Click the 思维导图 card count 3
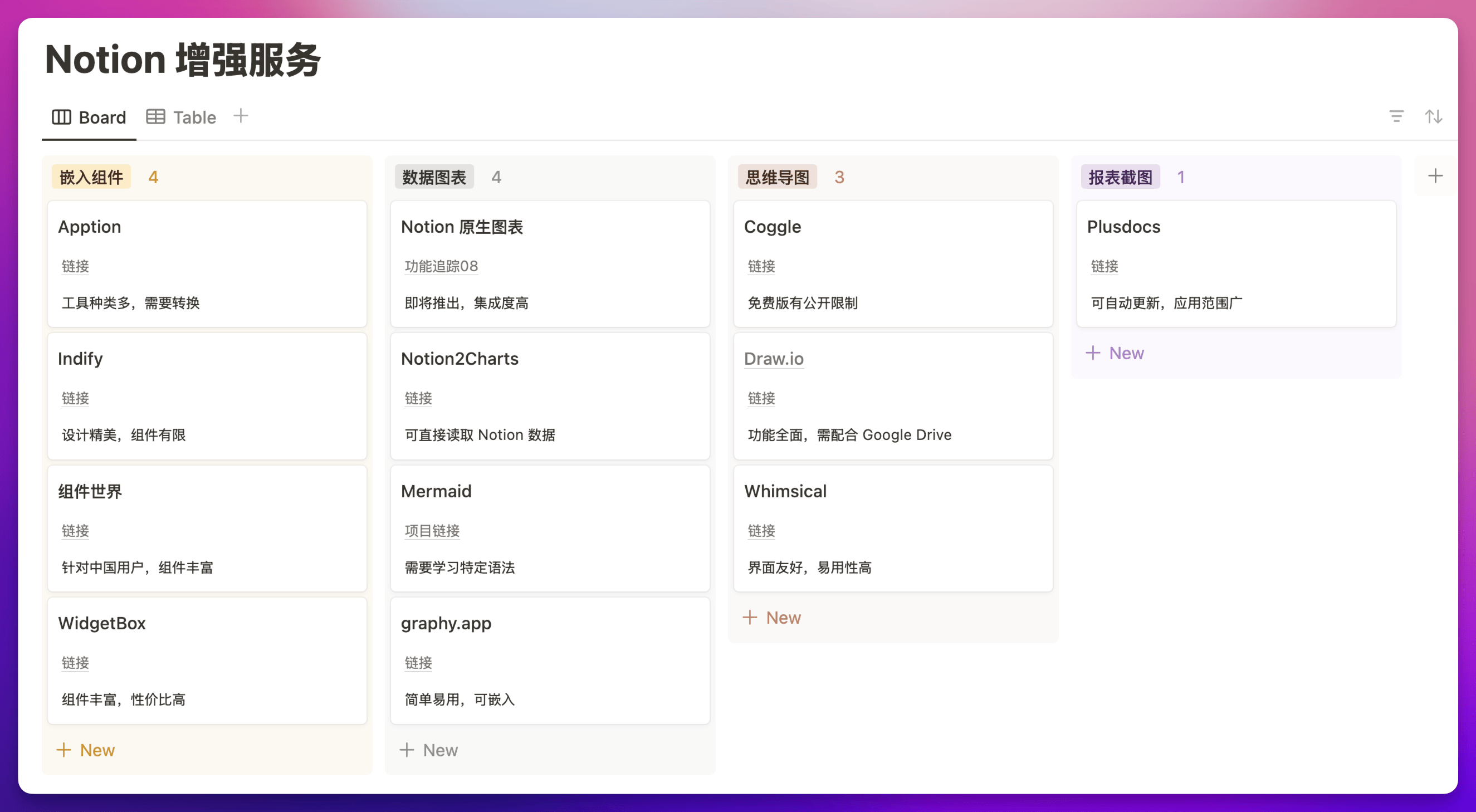The width and height of the screenshot is (1476, 812). click(839, 177)
